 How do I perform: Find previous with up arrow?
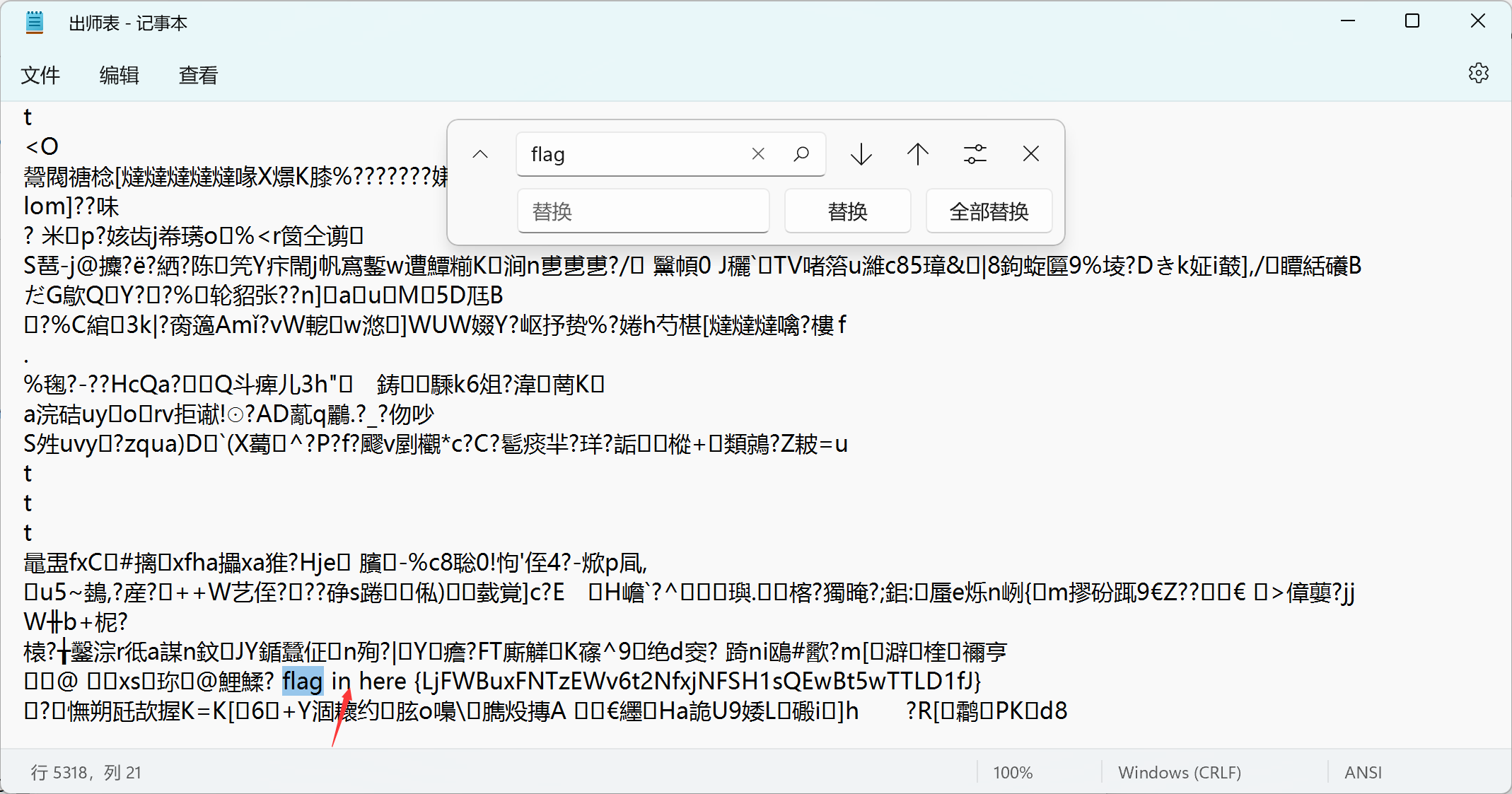point(918,154)
